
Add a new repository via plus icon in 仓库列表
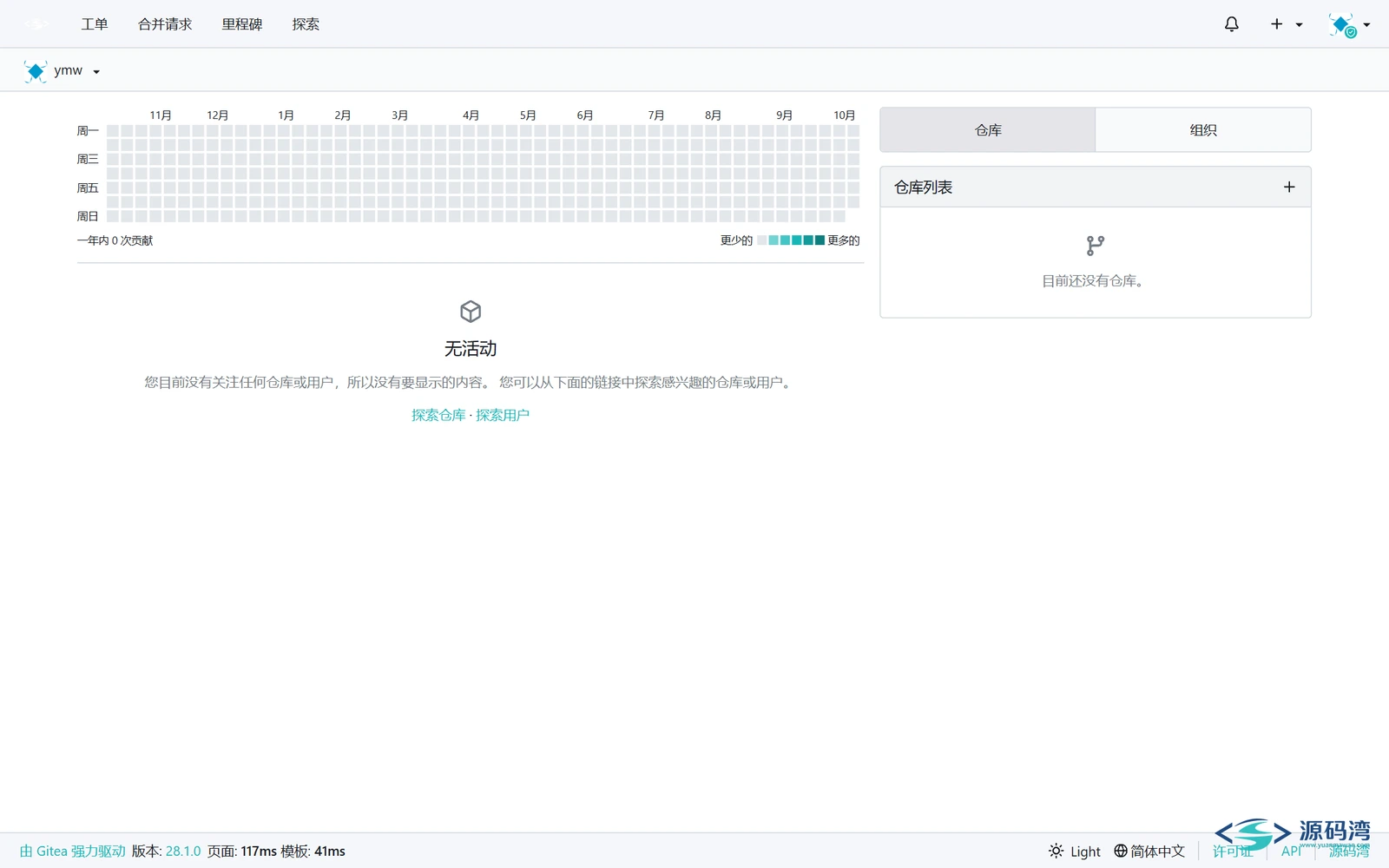pos(1289,187)
